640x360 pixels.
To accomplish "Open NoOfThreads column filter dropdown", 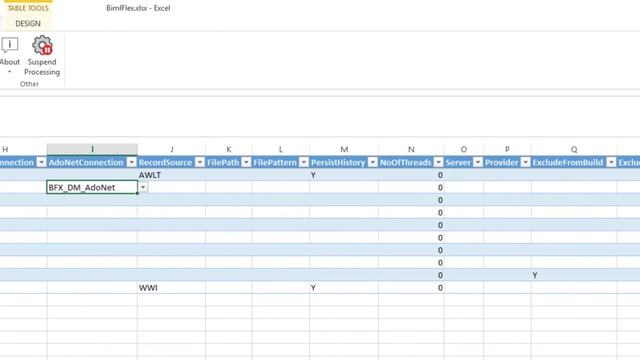I will tap(438, 162).
